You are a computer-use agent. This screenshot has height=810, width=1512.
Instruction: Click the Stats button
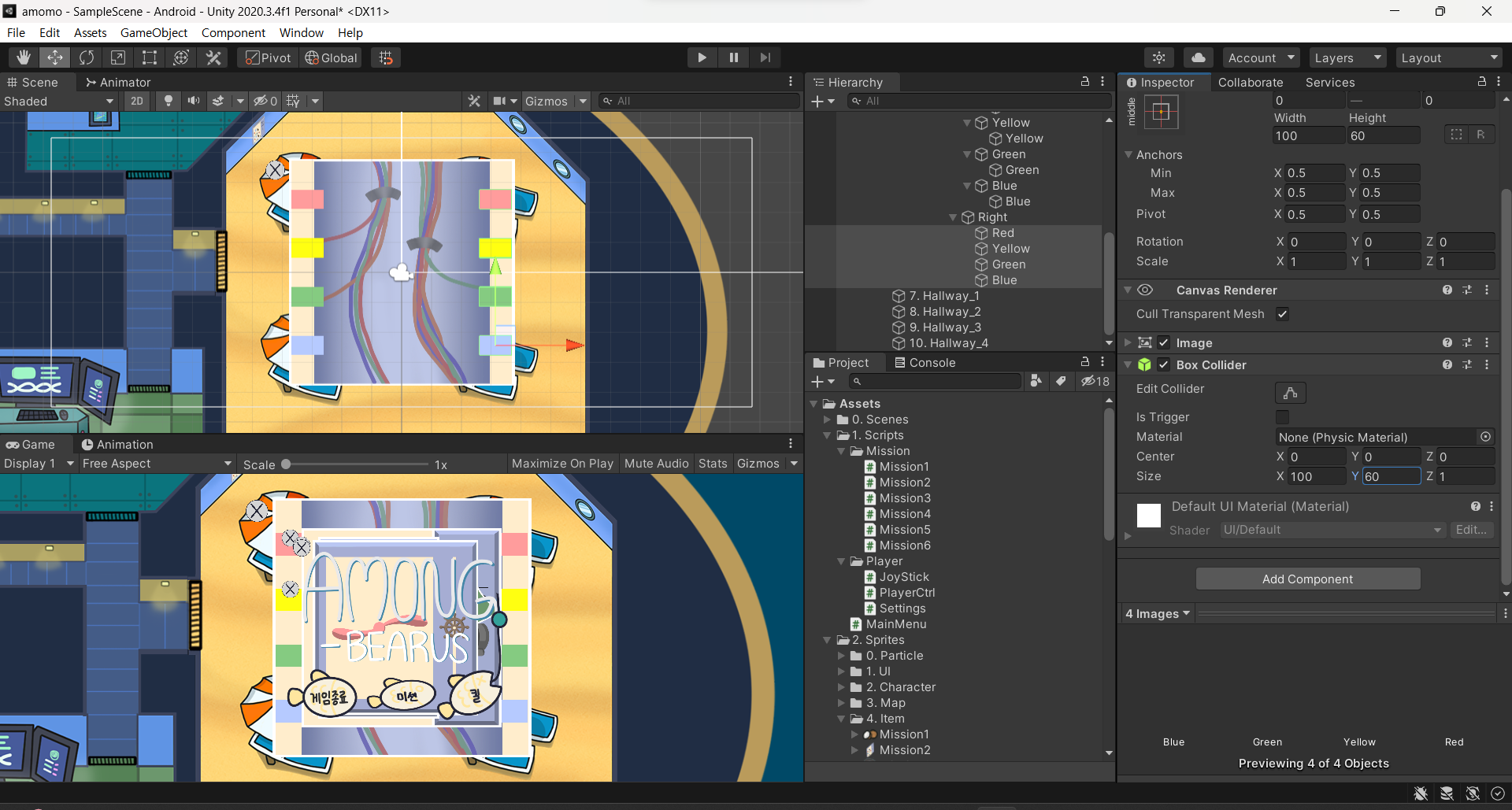(713, 464)
